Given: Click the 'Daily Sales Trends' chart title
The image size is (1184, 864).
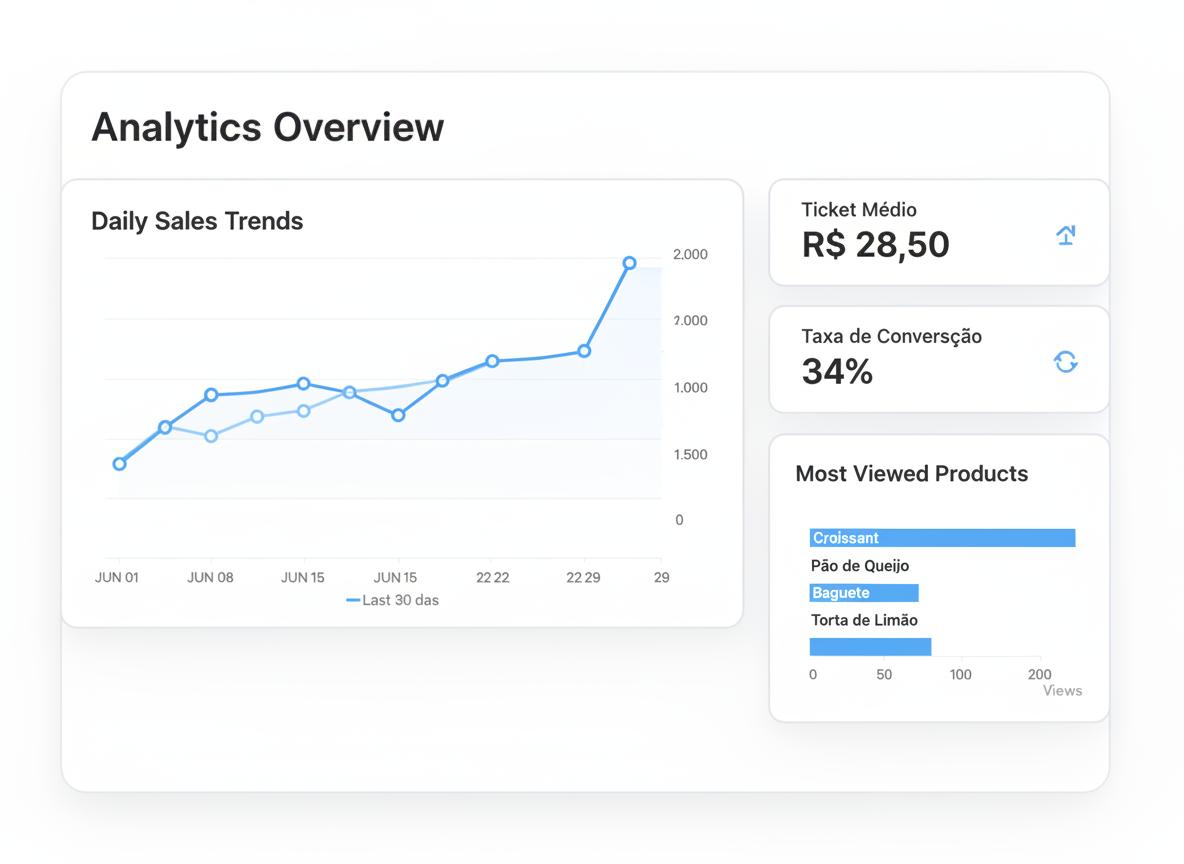Looking at the screenshot, I should point(197,221).
